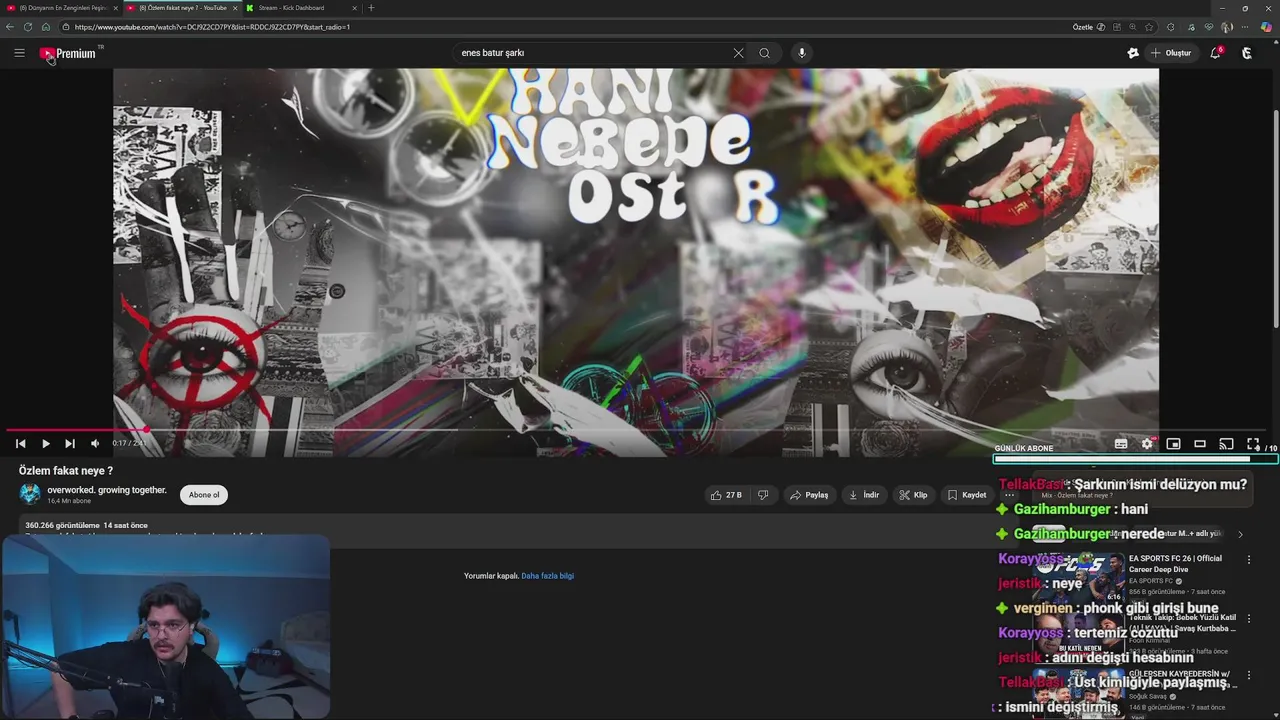This screenshot has width=1280, height=720.
Task: Select the Özlem fakat neye YouTube tab
Action: tap(181, 8)
